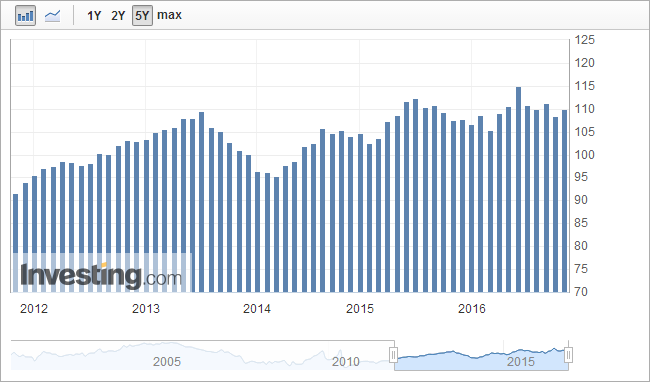The image size is (650, 382).
Task: Click the 2014 x-axis label
Action: pos(257,309)
